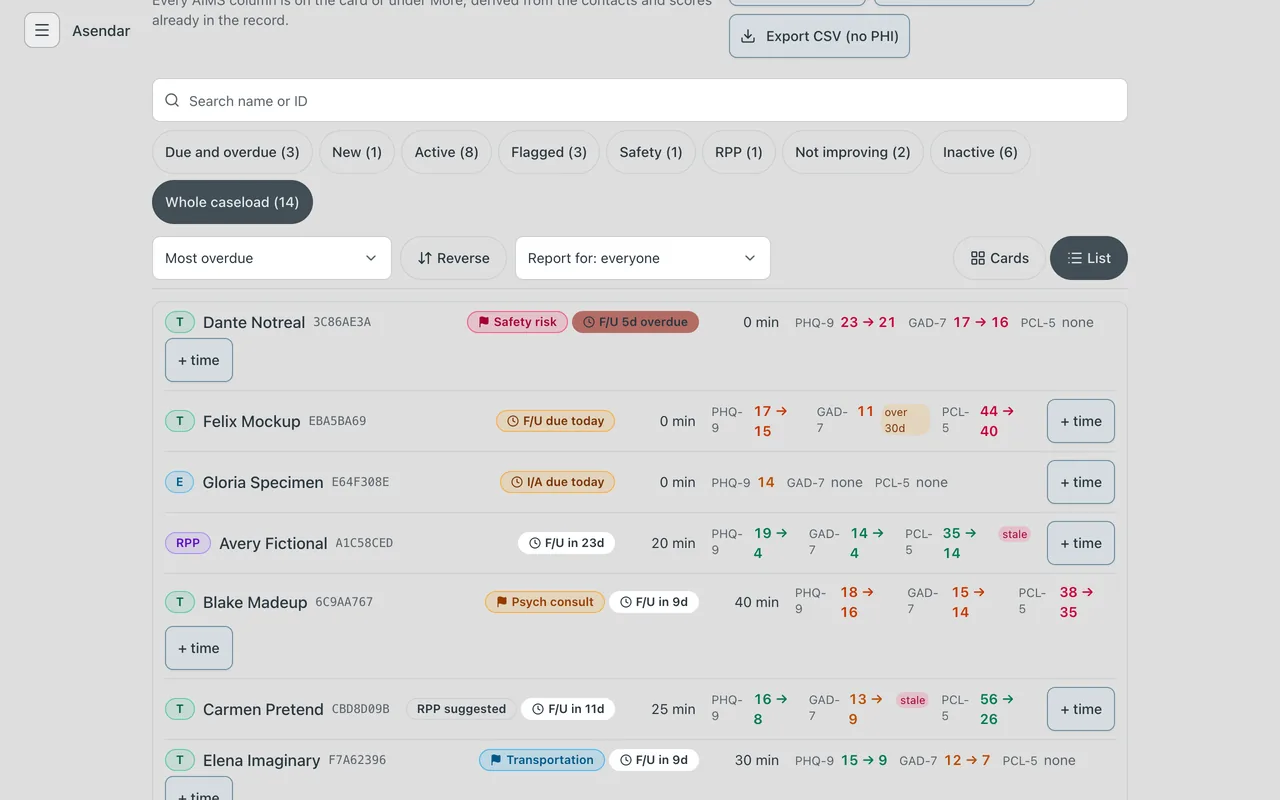Image resolution: width=1280 pixels, height=800 pixels.
Task: Open the Most overdue sort dropdown
Action: click(271, 258)
